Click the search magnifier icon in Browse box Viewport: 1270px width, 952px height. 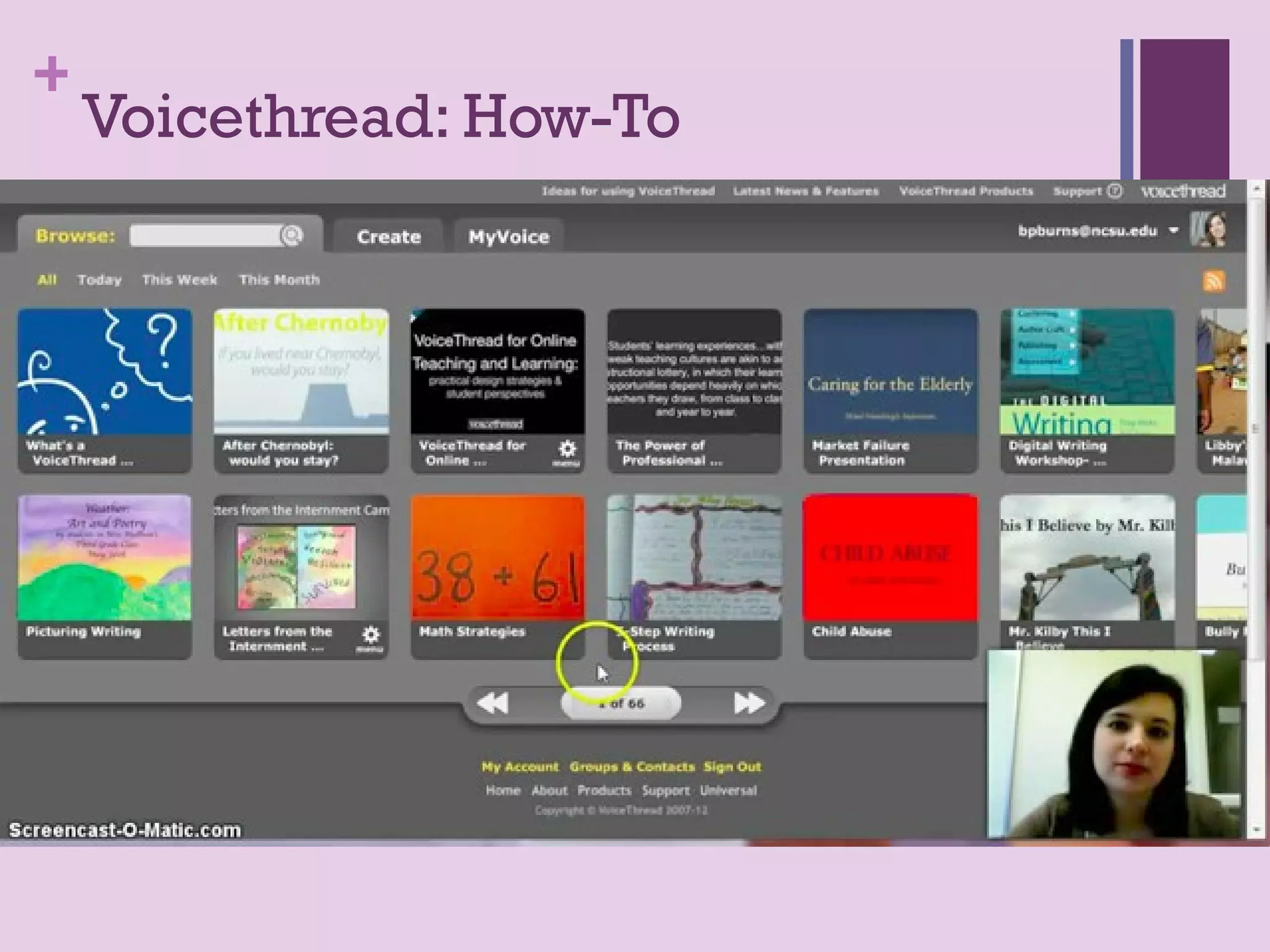click(x=291, y=236)
